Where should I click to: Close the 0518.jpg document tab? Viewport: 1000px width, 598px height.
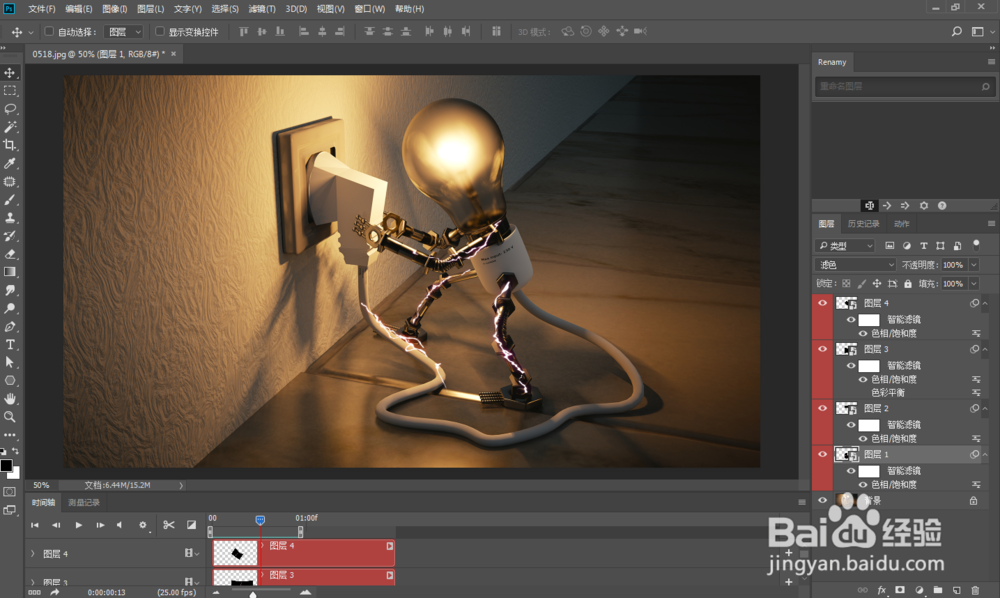173,54
